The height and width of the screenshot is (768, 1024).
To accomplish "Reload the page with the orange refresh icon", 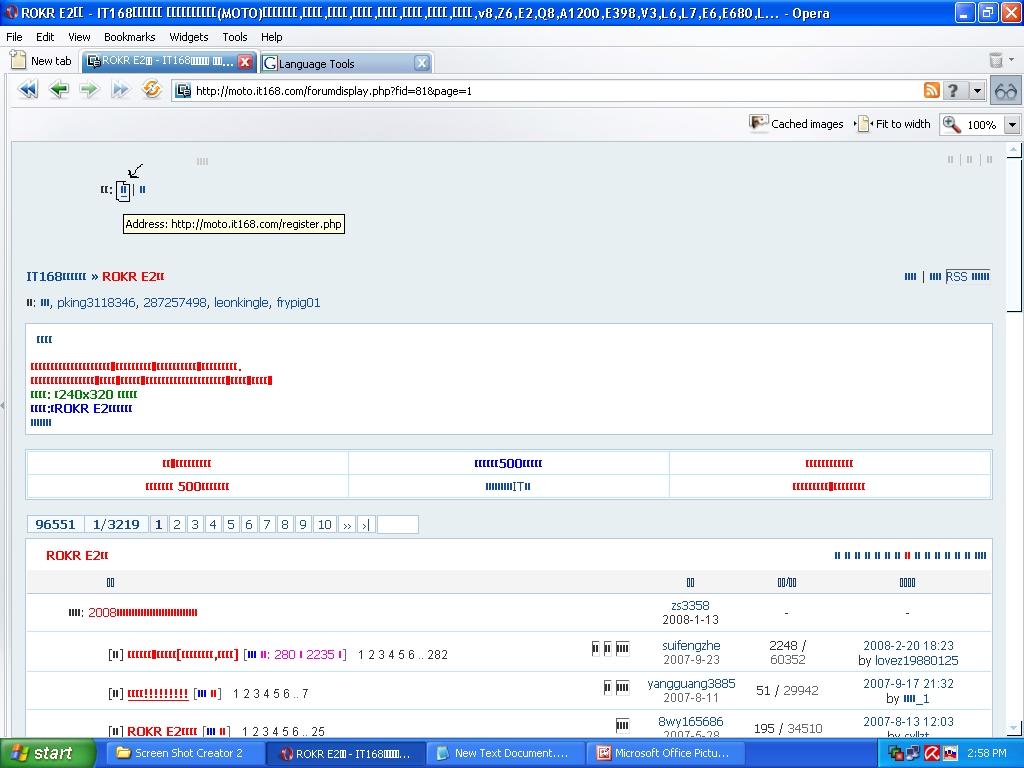I will (152, 89).
